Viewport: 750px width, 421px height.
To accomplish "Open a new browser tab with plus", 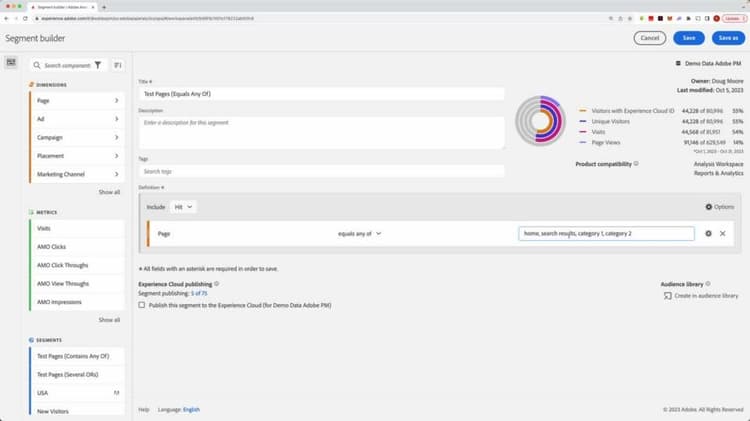I will [104, 7].
